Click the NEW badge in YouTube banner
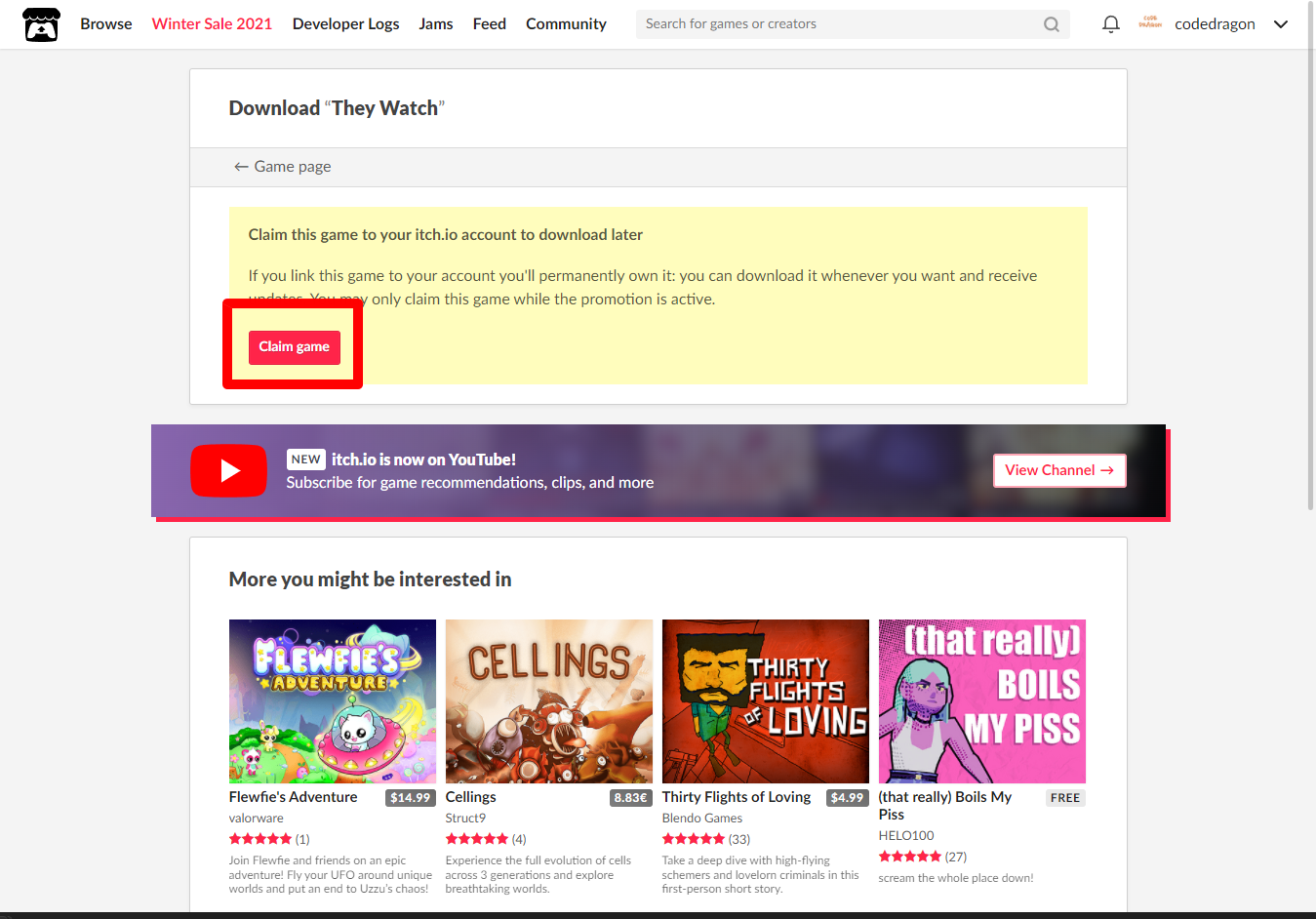Screen dimensions: 1316x919 (x=305, y=459)
